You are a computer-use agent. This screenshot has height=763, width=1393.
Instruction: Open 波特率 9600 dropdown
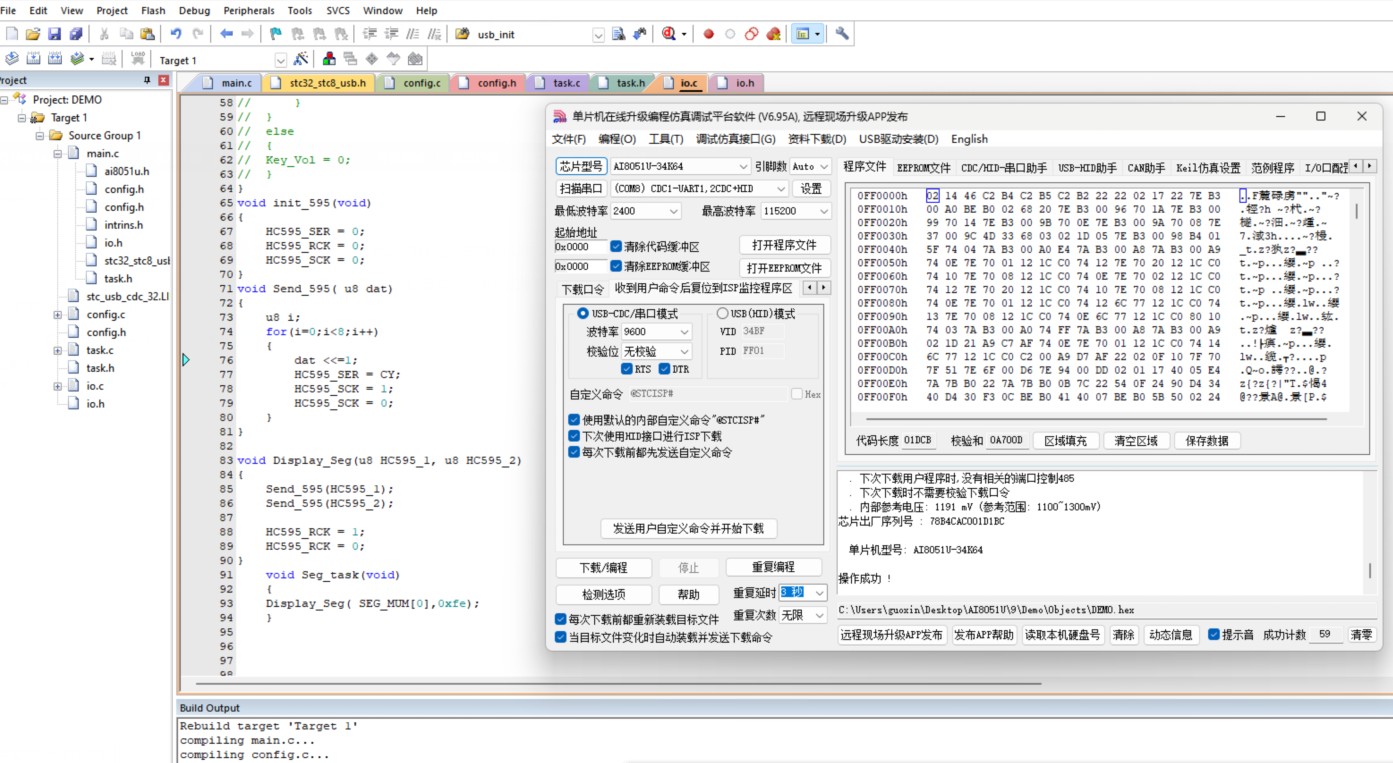[x=684, y=331]
